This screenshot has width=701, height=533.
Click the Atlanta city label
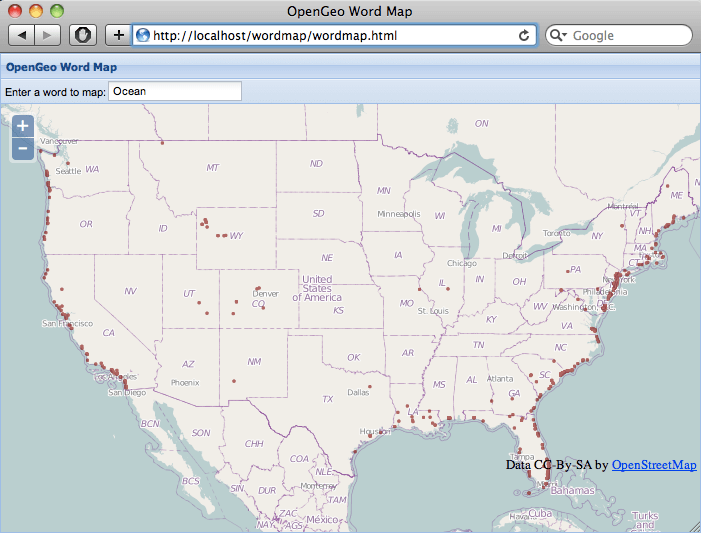(500, 379)
